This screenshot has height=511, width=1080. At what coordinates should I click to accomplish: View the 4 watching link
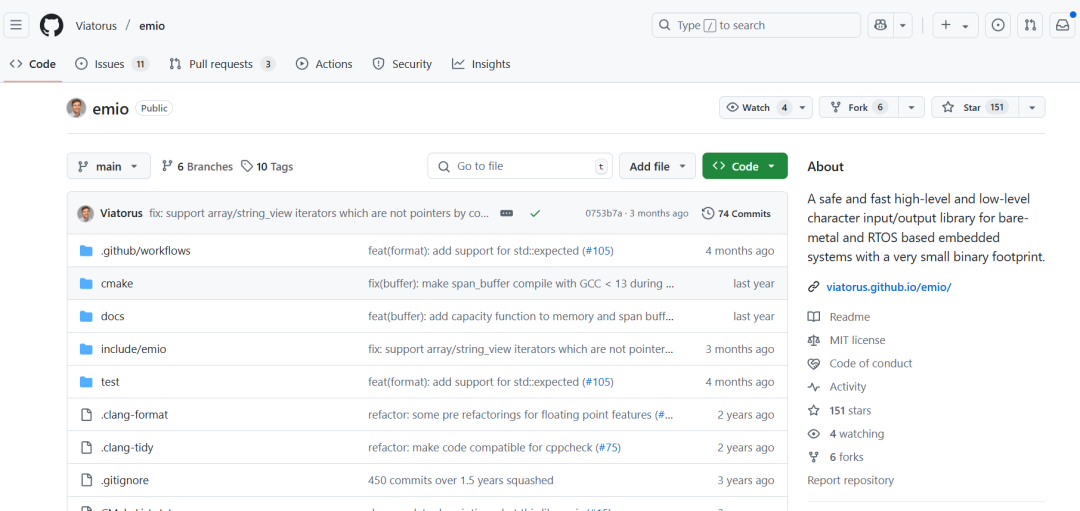[857, 434]
